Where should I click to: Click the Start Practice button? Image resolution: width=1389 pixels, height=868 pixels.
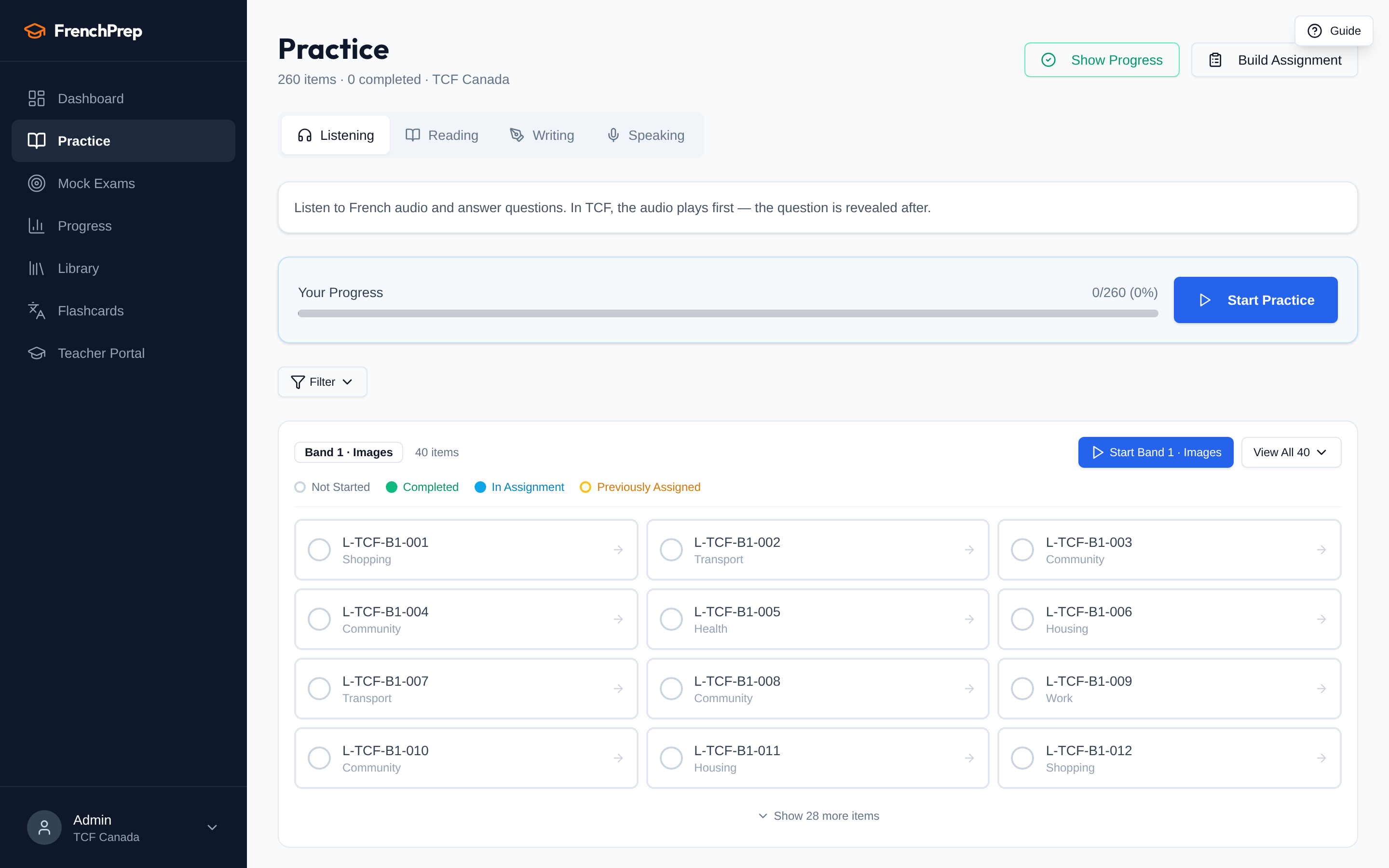point(1255,300)
